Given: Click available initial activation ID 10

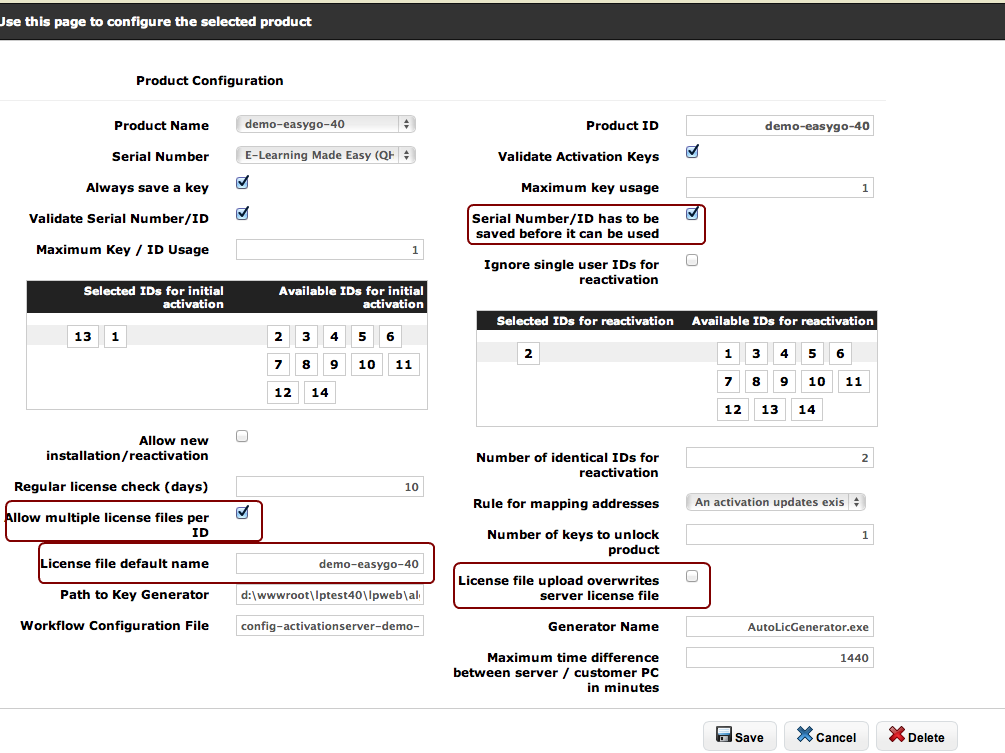Looking at the screenshot, I should [x=367, y=365].
